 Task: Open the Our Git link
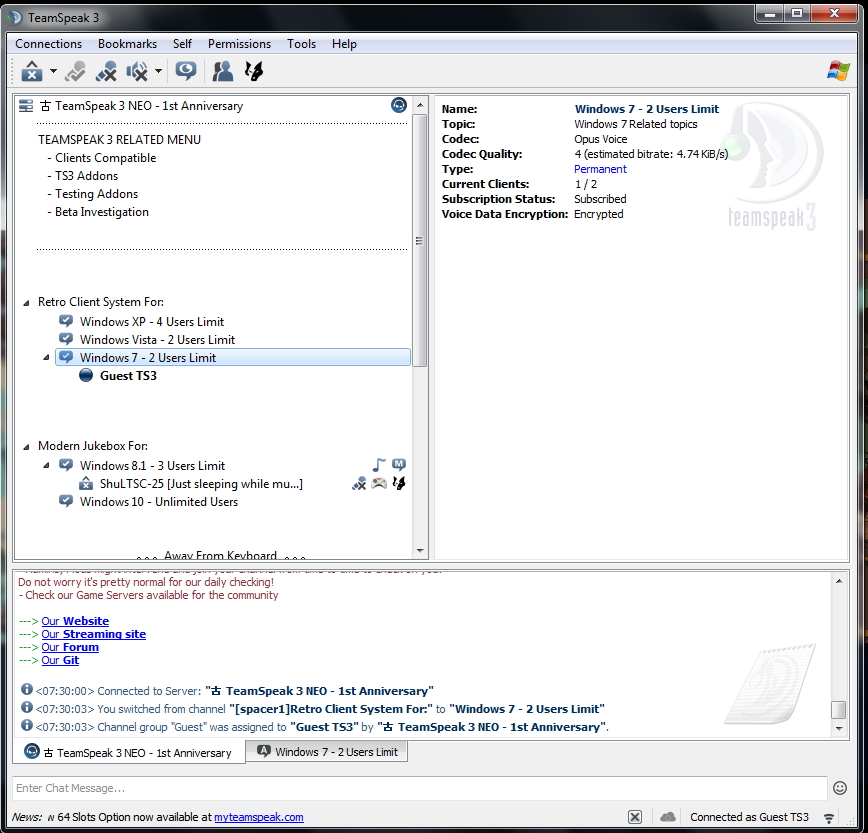[60, 660]
